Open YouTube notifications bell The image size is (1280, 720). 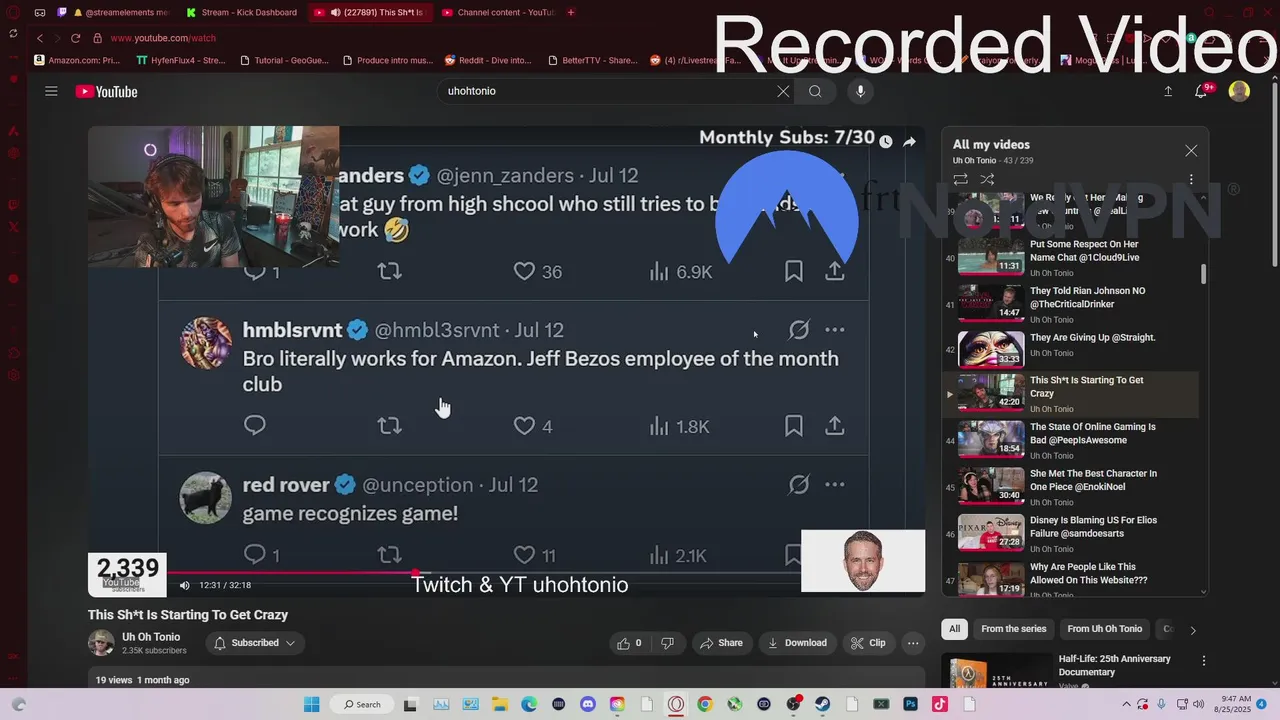1202,91
